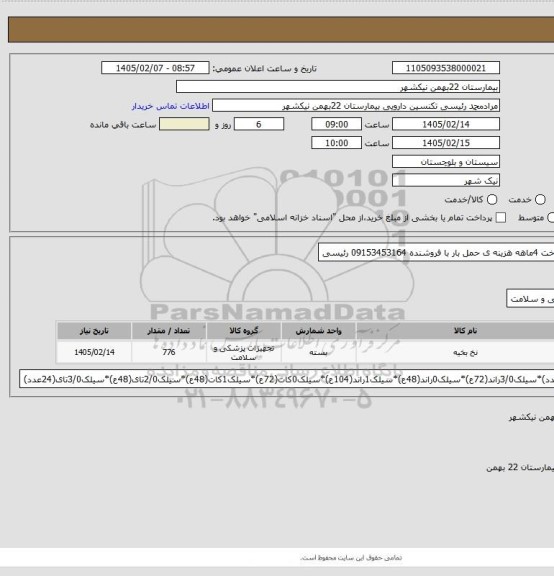Click the text بیمارستان 22 بهمن near bottom
The width and height of the screenshot is (554, 576).
[x=520, y=467]
